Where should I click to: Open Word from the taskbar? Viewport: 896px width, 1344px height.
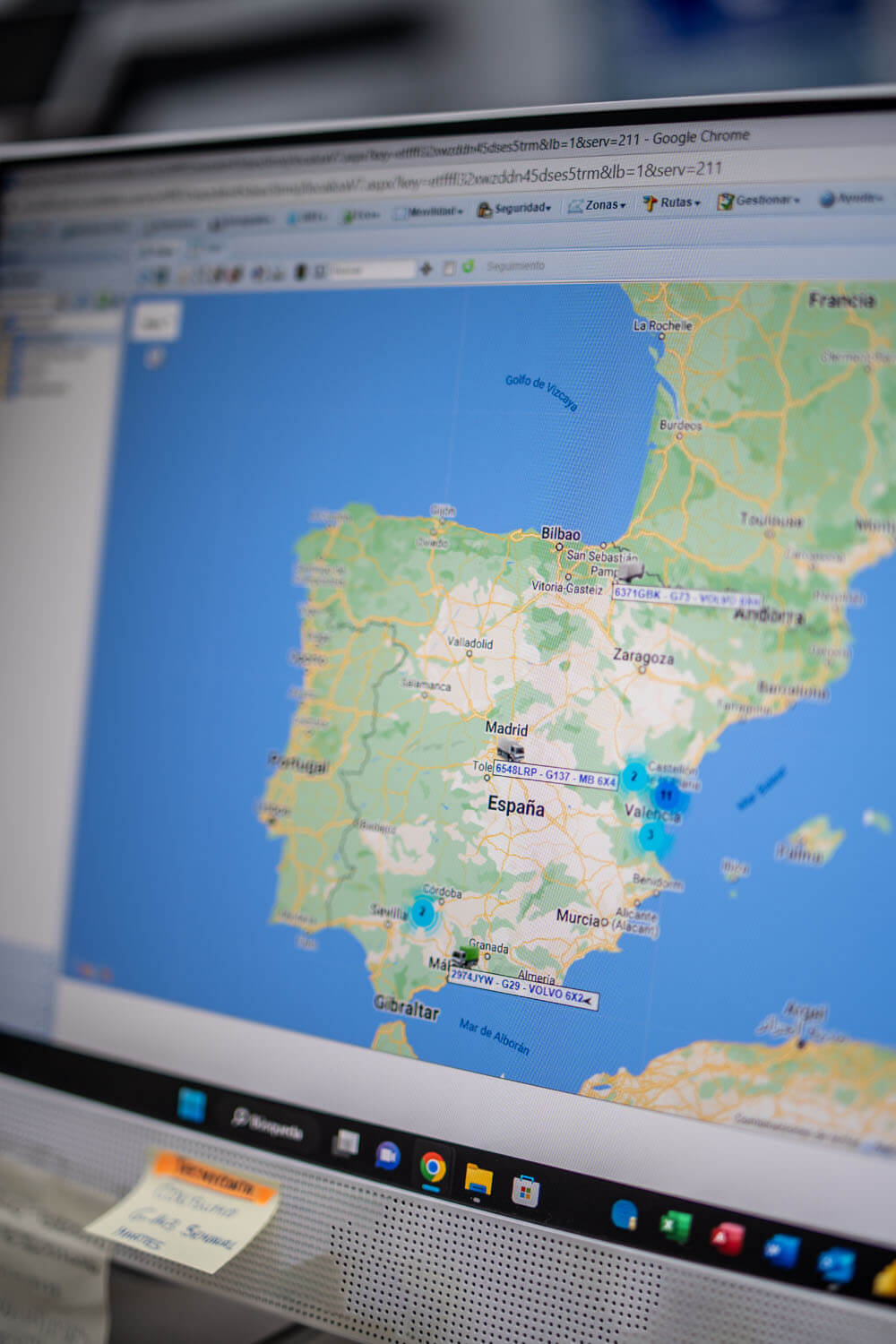pos(781,1250)
